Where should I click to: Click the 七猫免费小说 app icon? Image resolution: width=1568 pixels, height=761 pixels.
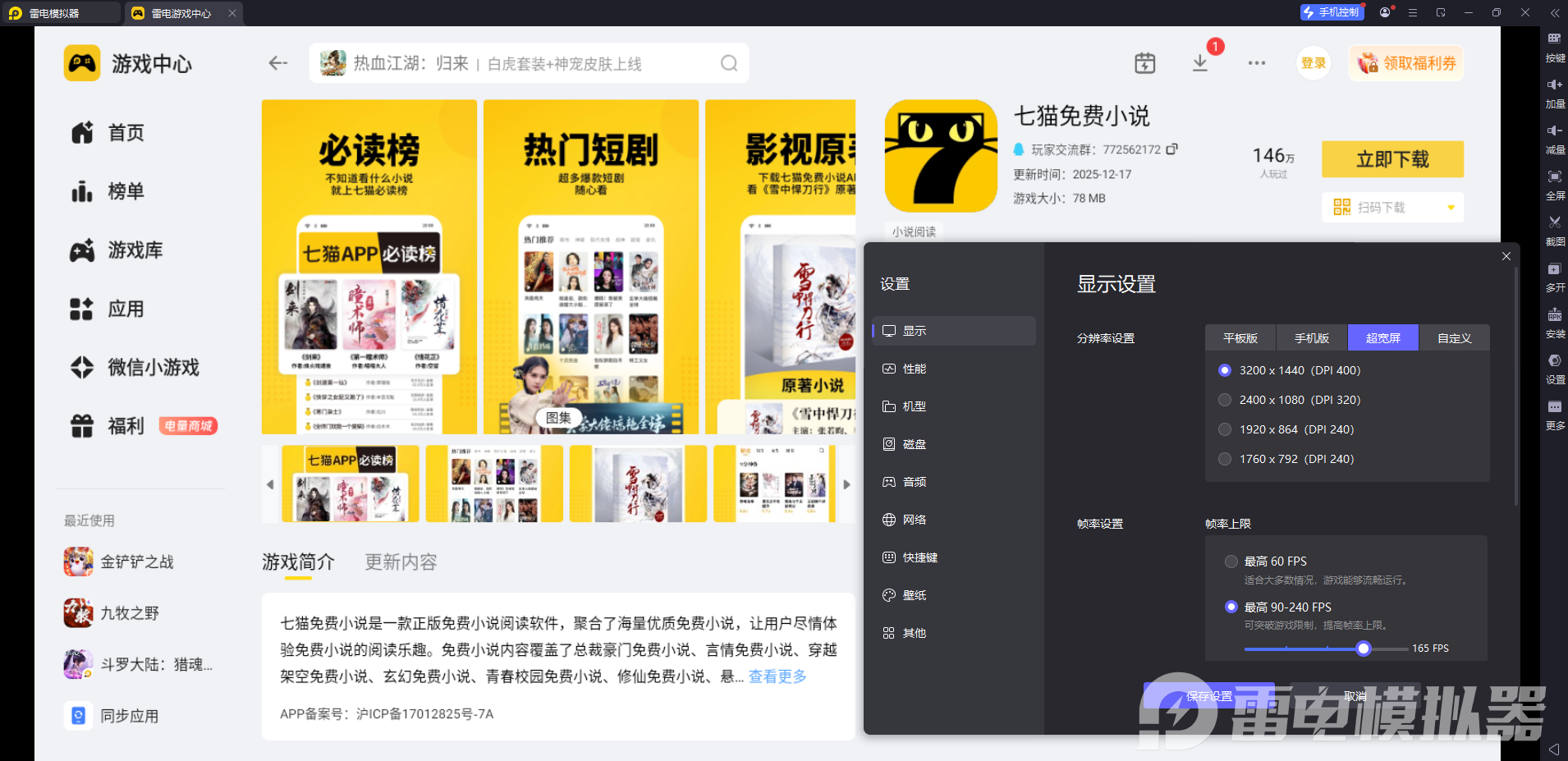[x=941, y=156]
